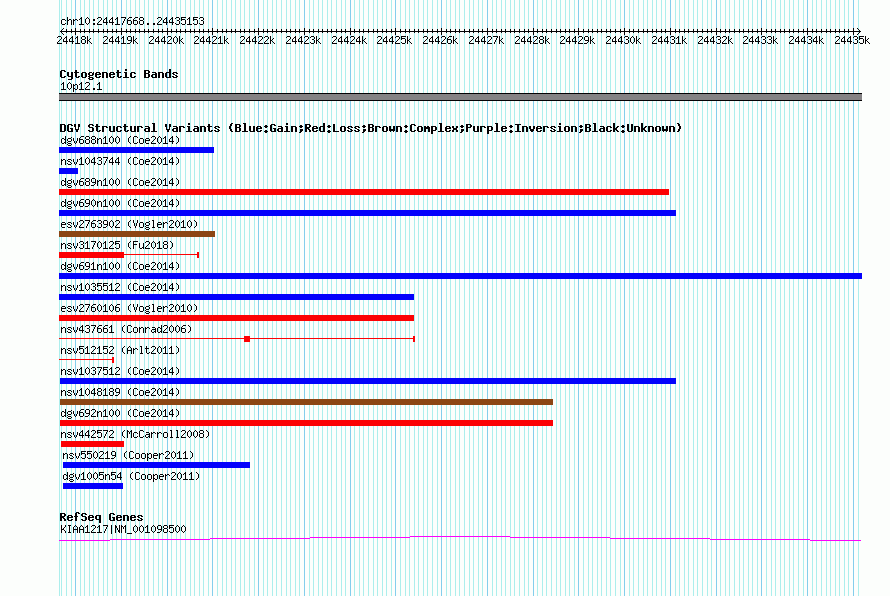The width and height of the screenshot is (890, 596).
Task: Click the 24431k ruler position
Action: point(669,40)
